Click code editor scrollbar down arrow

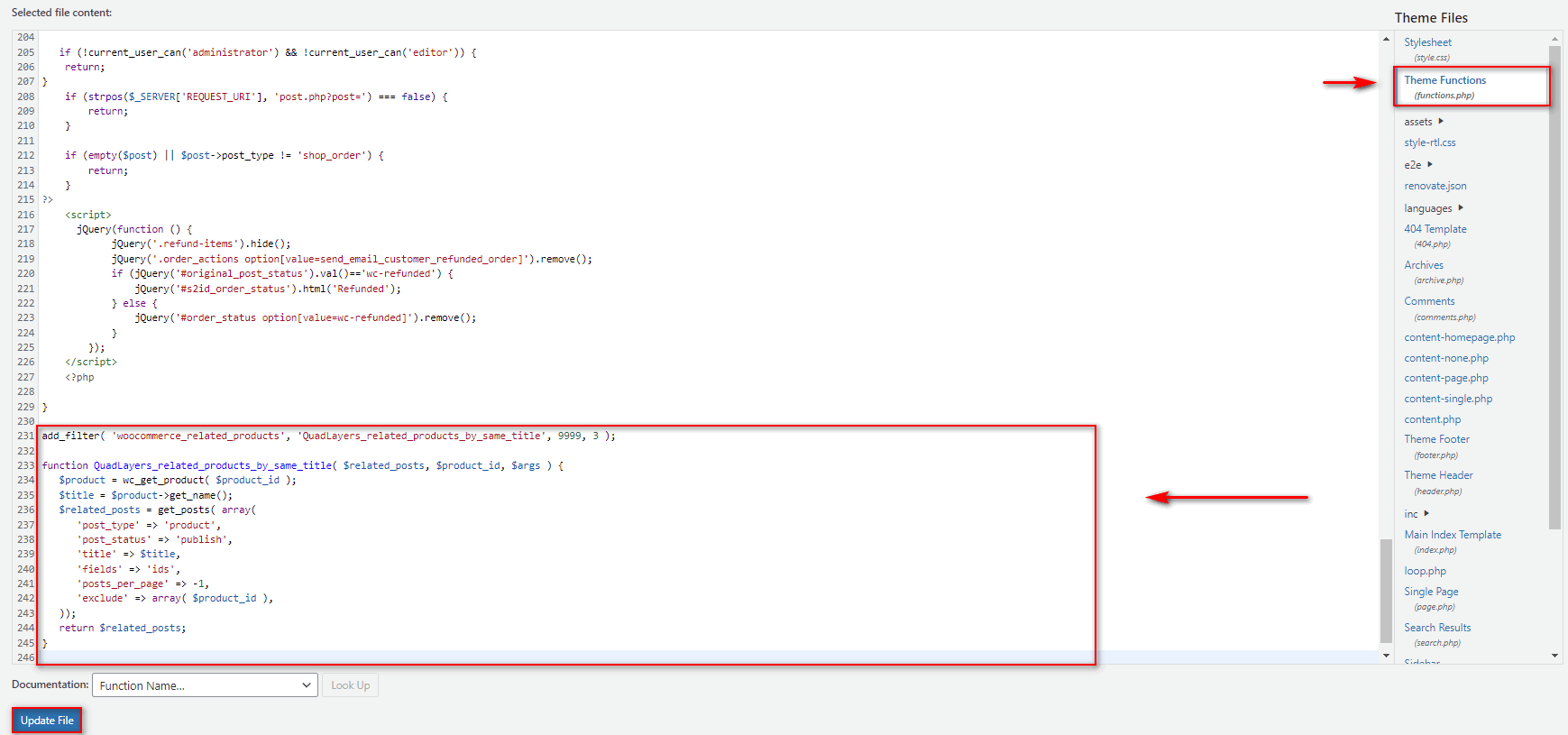pyautogui.click(x=1386, y=656)
